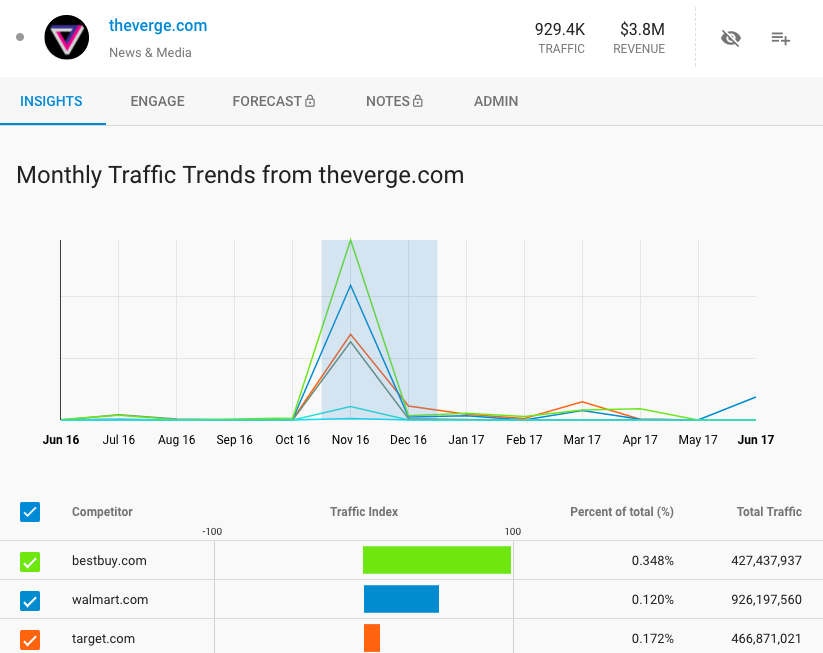823x653 pixels.
Task: Click the orange target.com traffic index bar
Action: tap(372, 638)
